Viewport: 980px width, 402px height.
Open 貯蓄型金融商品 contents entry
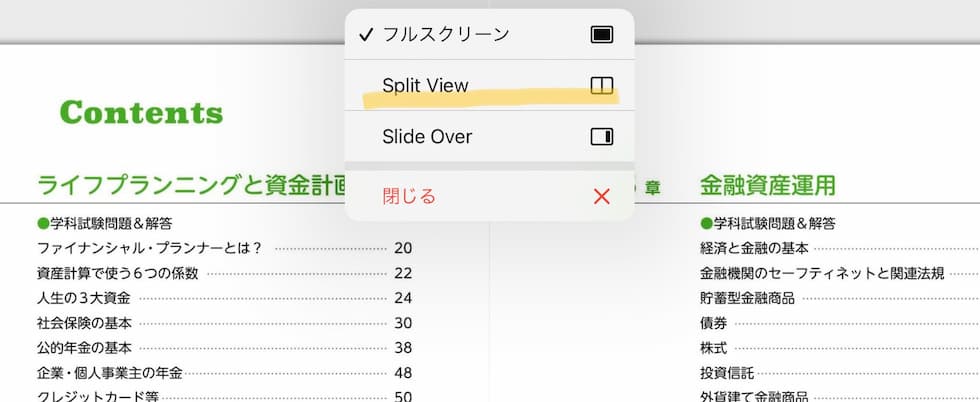[748, 298]
